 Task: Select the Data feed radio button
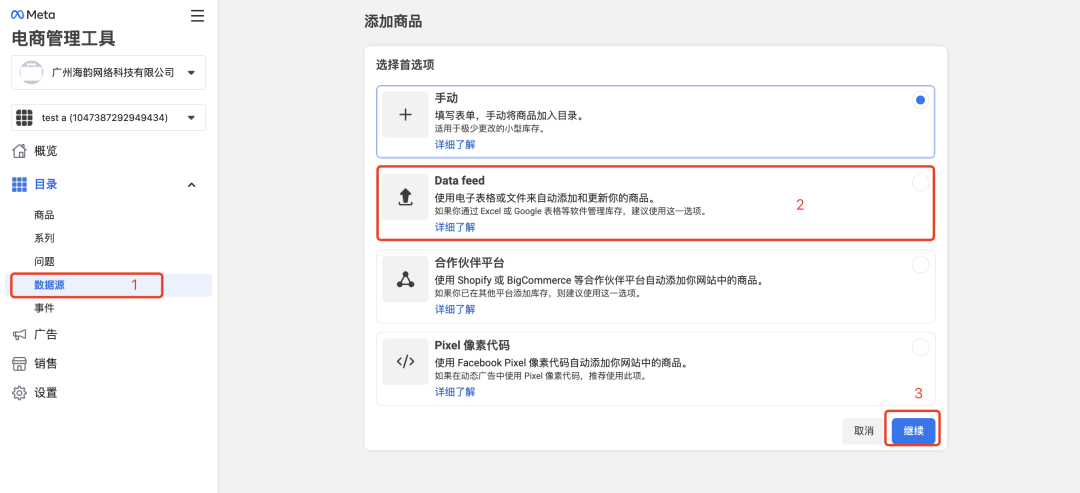920,182
